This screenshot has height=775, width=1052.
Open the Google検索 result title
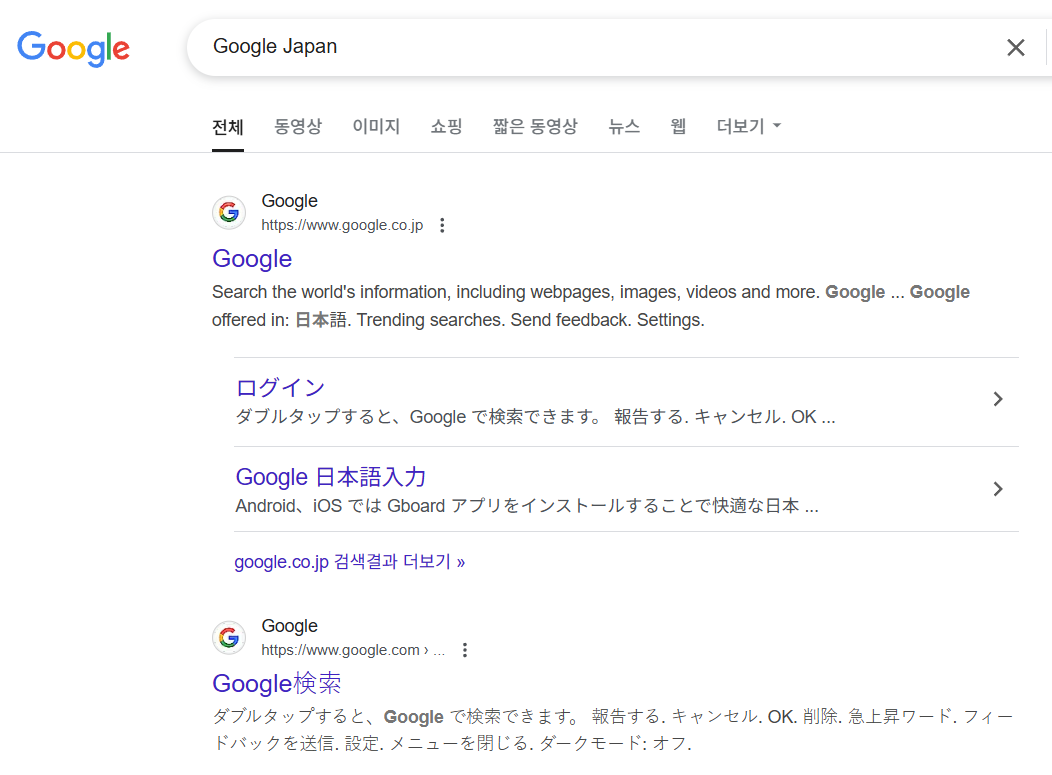click(x=277, y=684)
